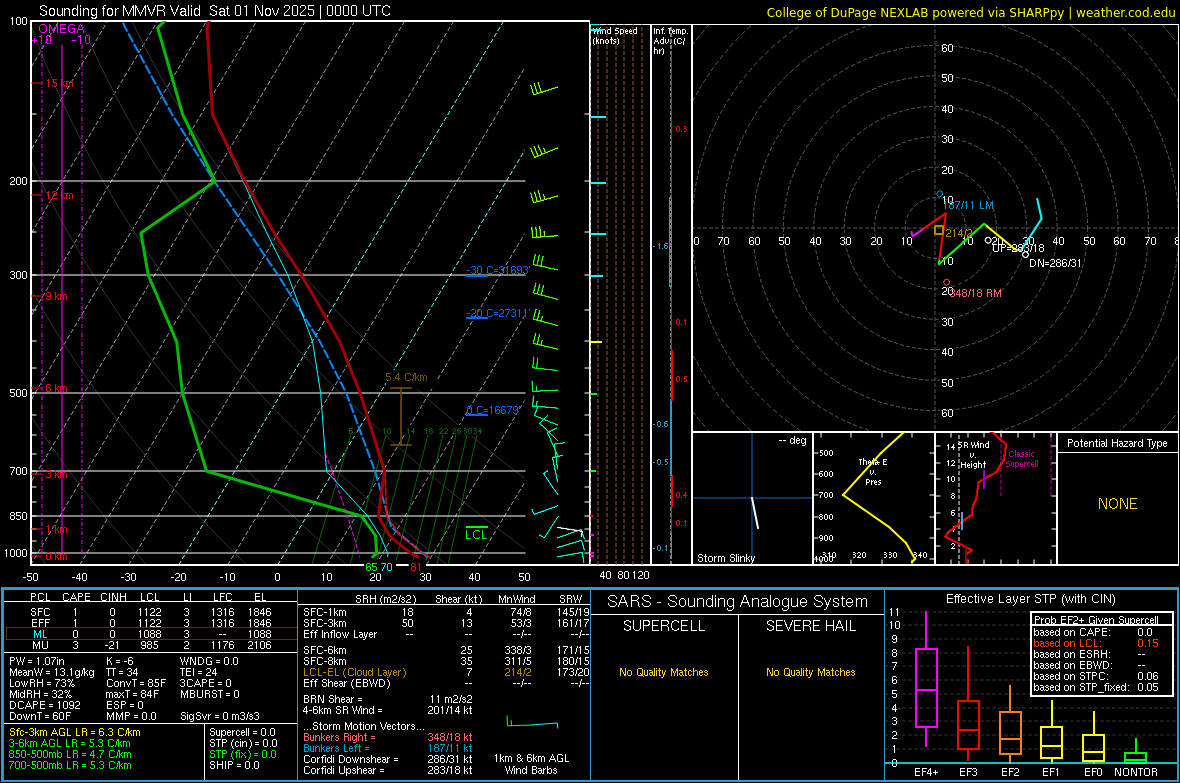This screenshot has height=783, width=1180.
Task: Click the 'DN=286/31' Corfidi vector label
Action: 1055,263
